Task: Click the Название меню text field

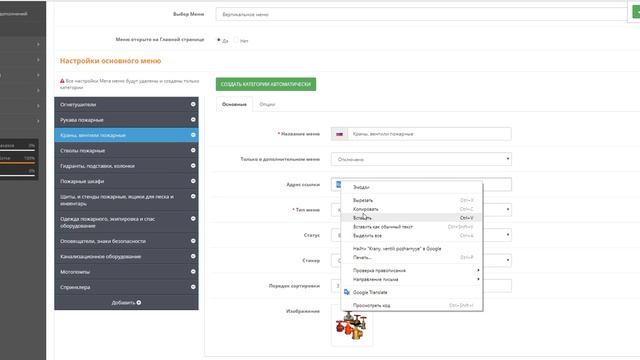Action: pyautogui.click(x=429, y=134)
